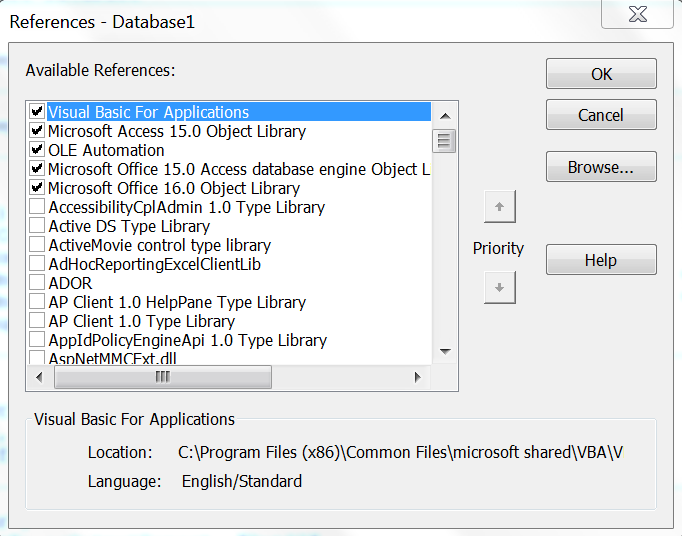Close the References dialog with X
The height and width of the screenshot is (536, 682).
pos(638,14)
